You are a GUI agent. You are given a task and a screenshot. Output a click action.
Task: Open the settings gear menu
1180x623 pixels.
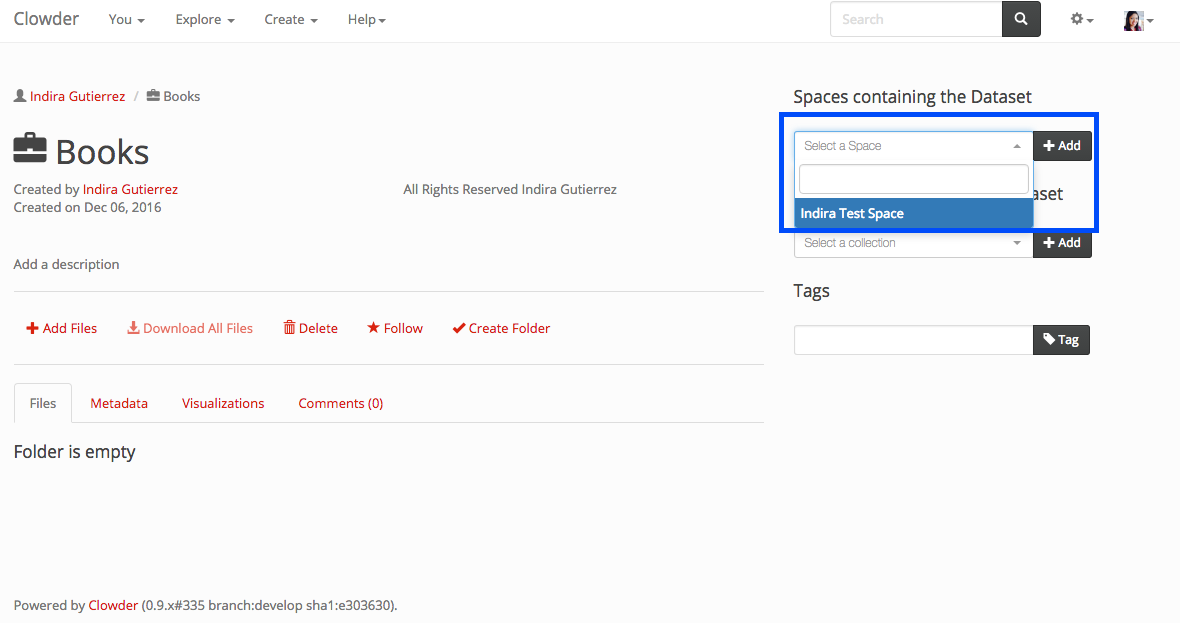click(x=1081, y=19)
